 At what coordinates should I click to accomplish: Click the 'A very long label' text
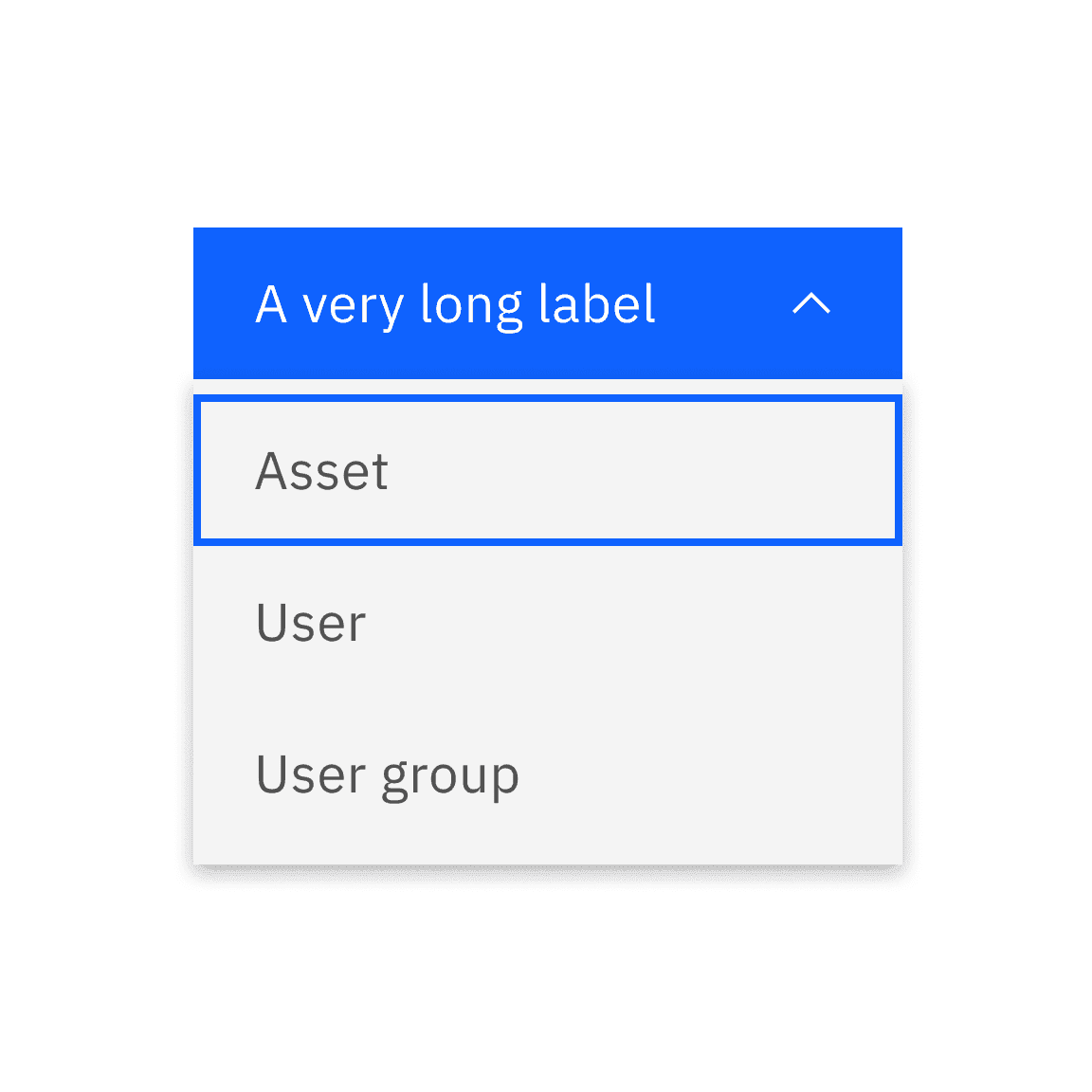[455, 303]
